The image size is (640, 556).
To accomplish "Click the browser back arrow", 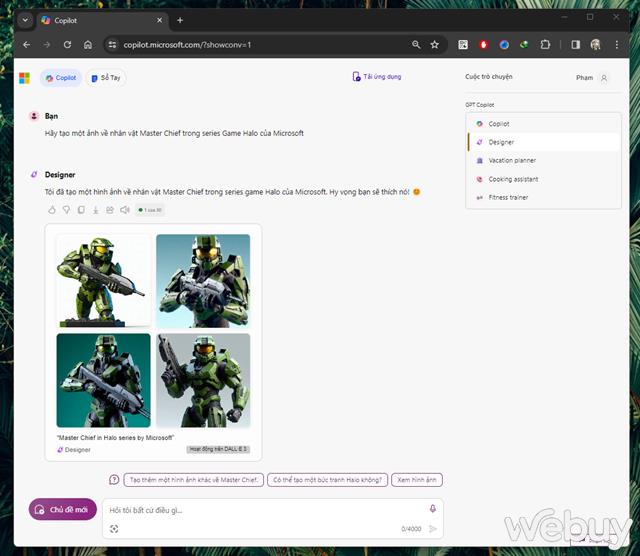I will [27, 45].
